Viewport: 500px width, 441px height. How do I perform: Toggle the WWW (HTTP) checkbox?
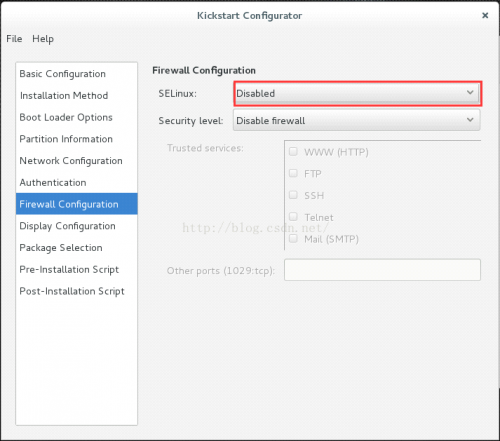tap(293, 152)
